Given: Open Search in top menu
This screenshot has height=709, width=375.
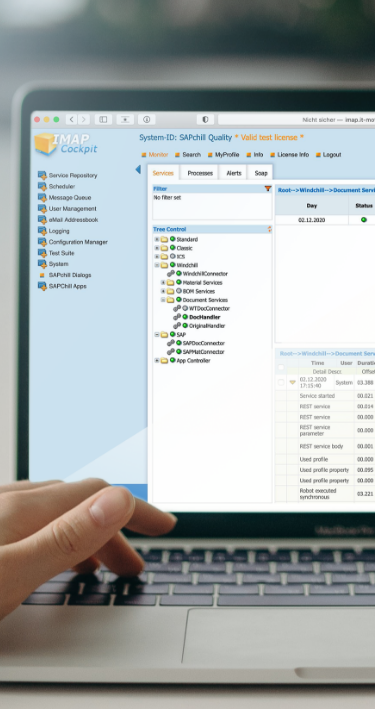Looking at the screenshot, I should 188,155.
